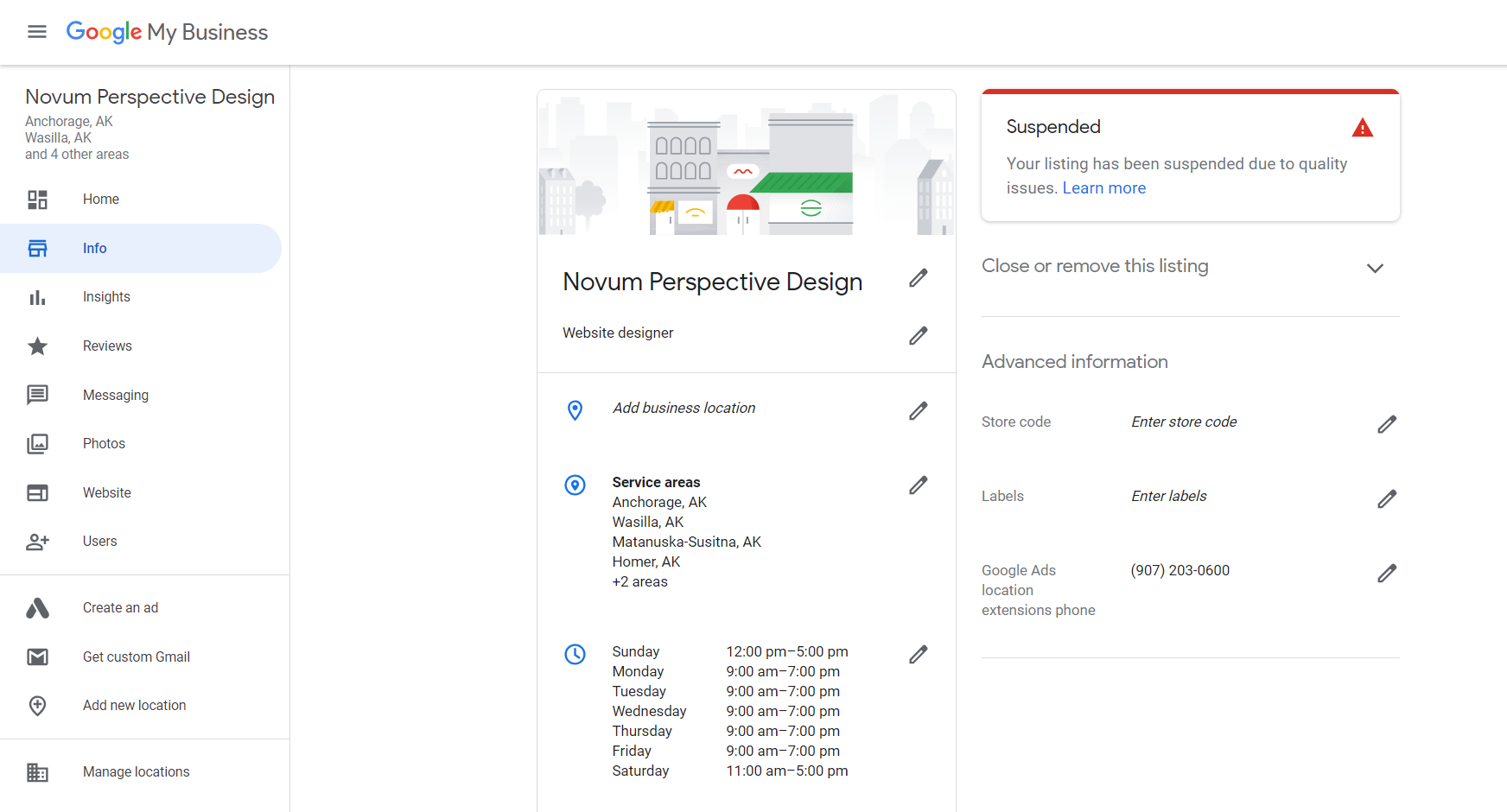Select the Create an ad icon
Image resolution: width=1507 pixels, height=812 pixels.
38,607
